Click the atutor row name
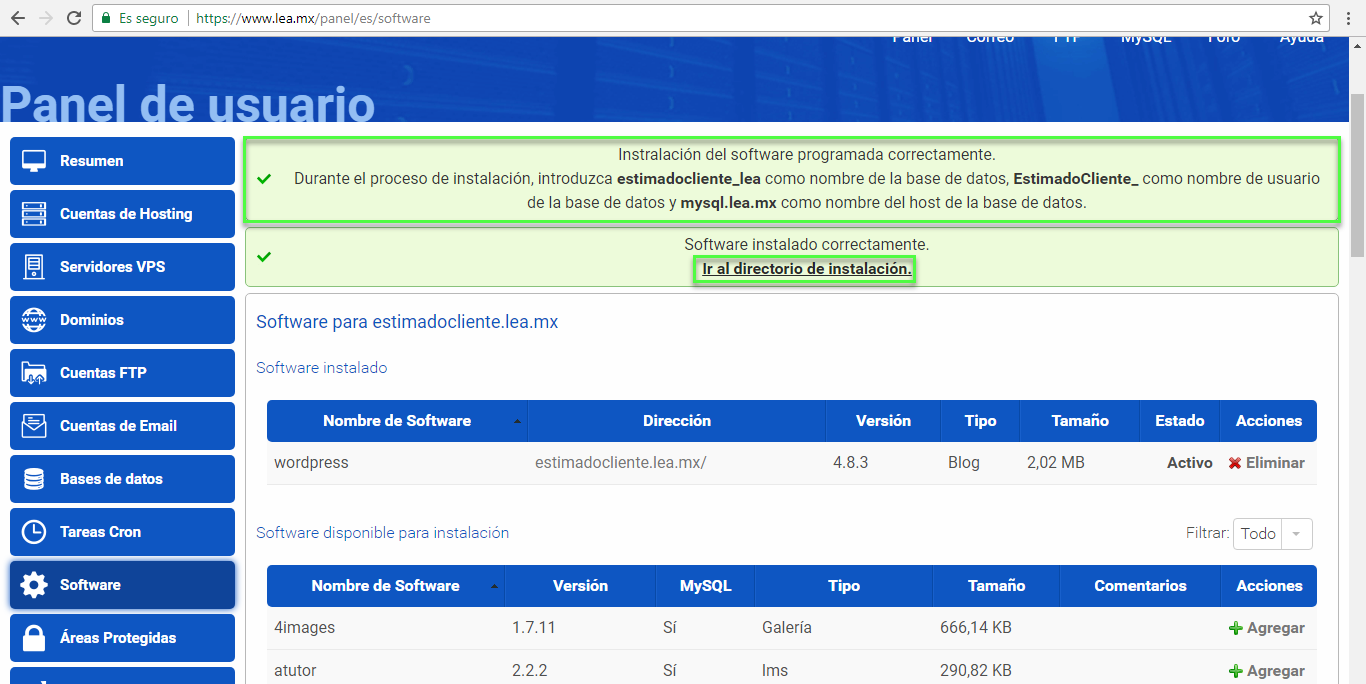The width and height of the screenshot is (1366, 684). click(295, 671)
